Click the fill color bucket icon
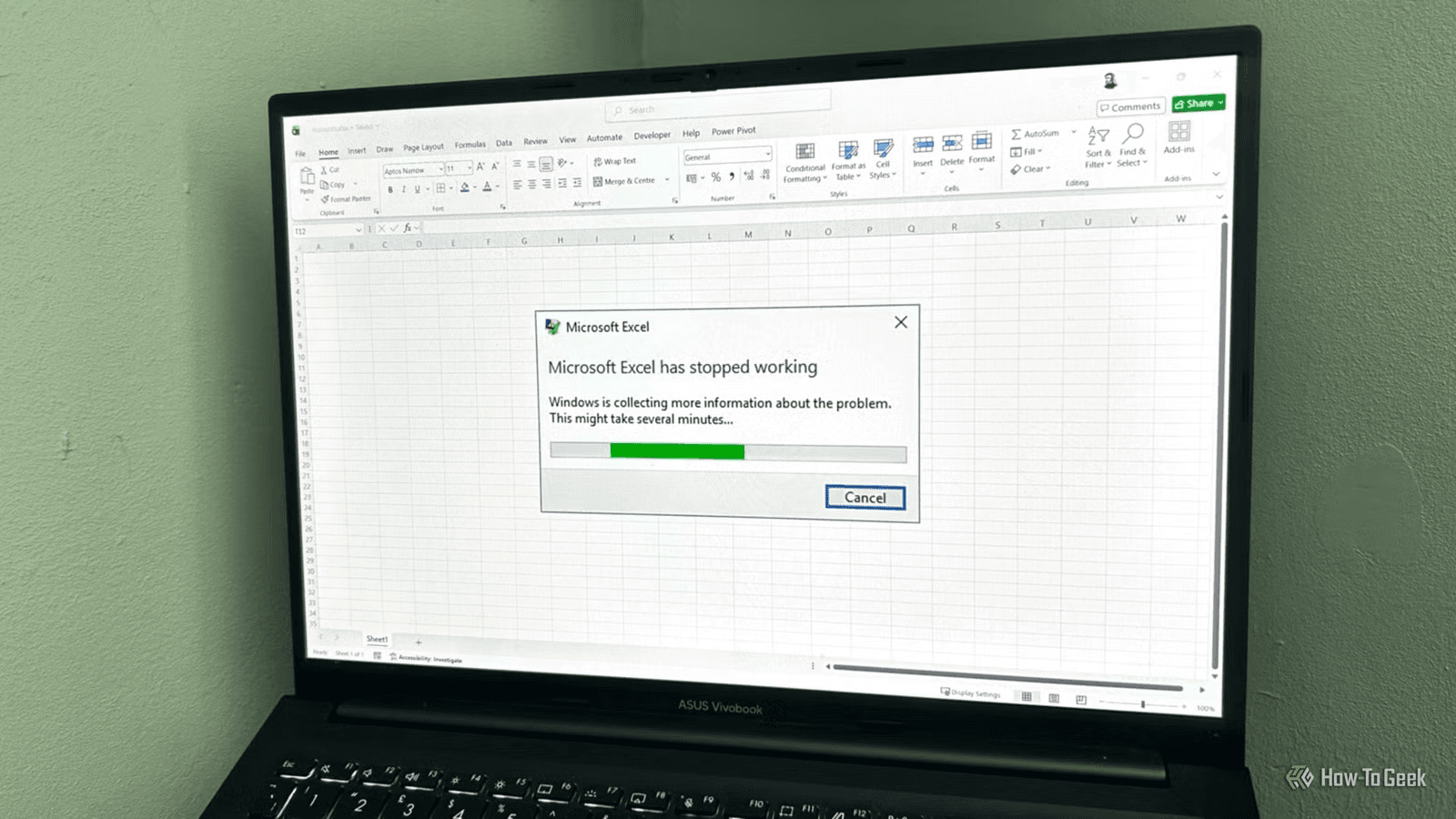Screen dimensions: 1456x819 point(464,187)
